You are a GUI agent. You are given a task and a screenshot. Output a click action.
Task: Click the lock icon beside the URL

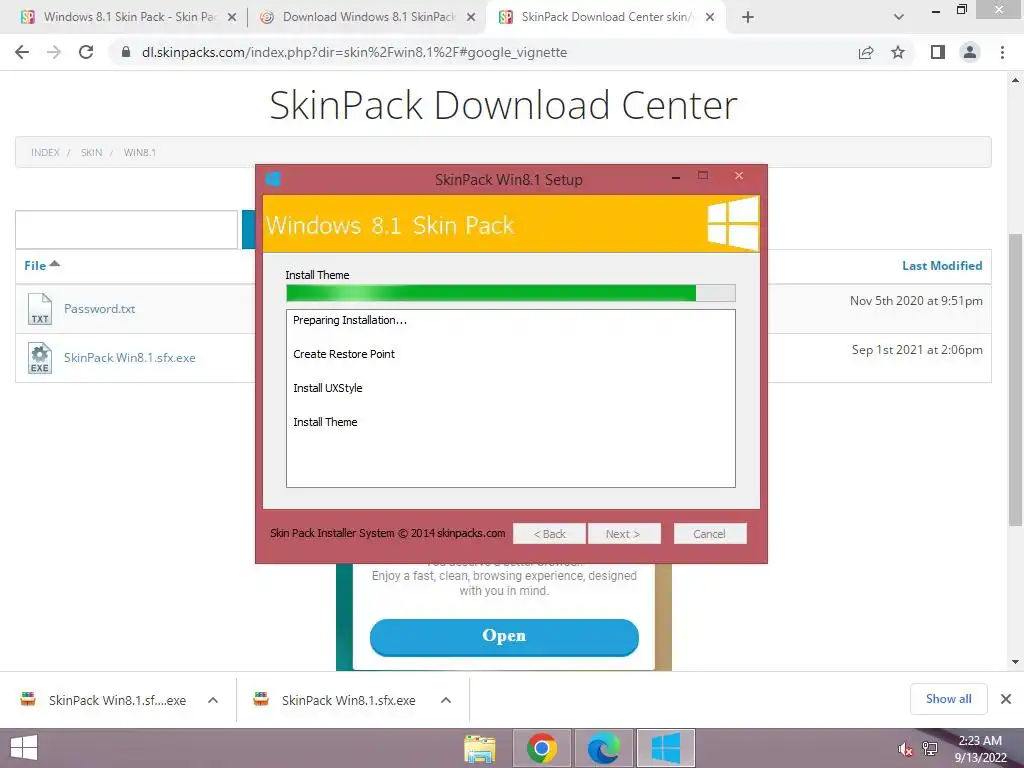pos(126,52)
